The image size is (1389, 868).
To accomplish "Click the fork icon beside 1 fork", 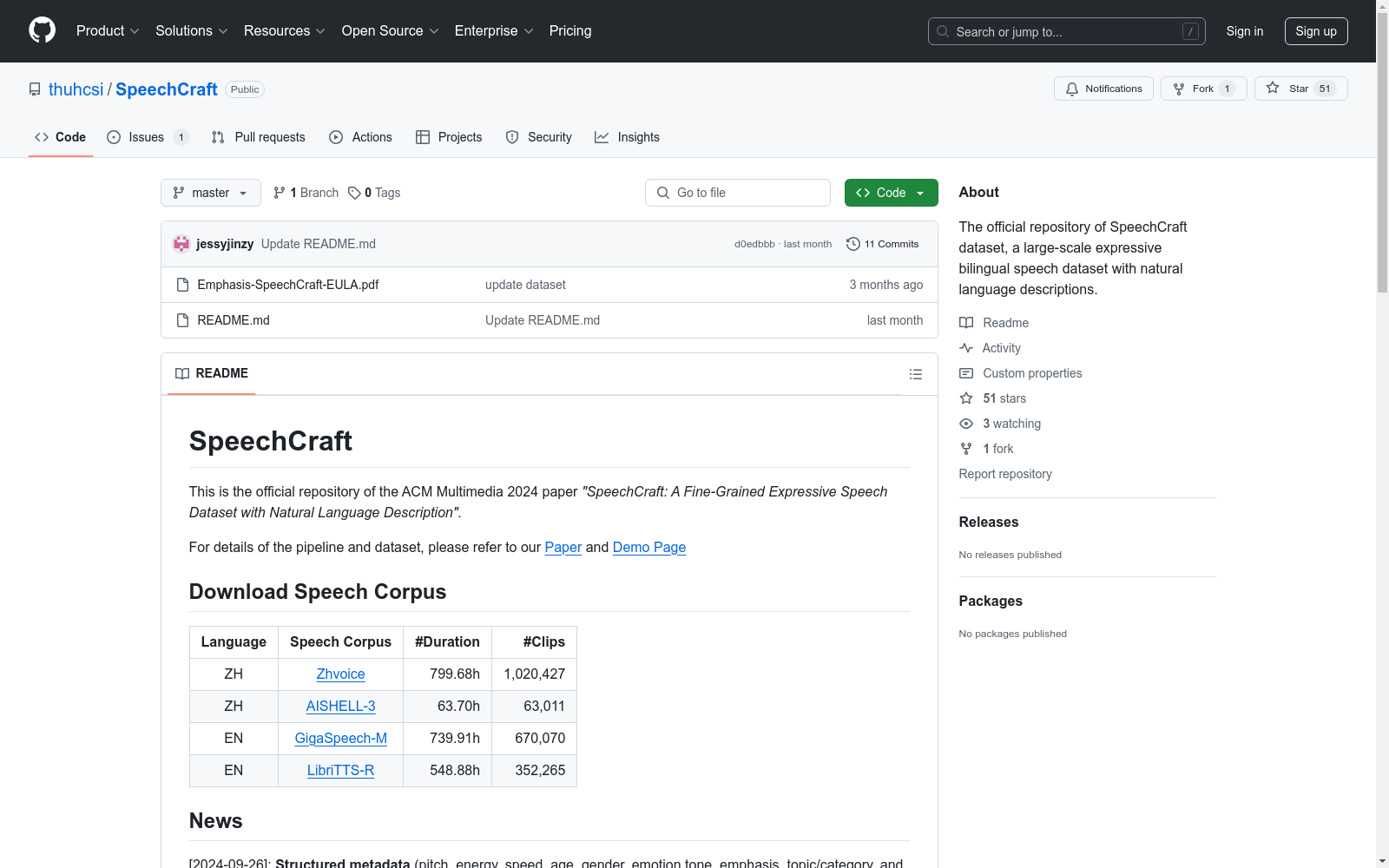I will pyautogui.click(x=966, y=449).
